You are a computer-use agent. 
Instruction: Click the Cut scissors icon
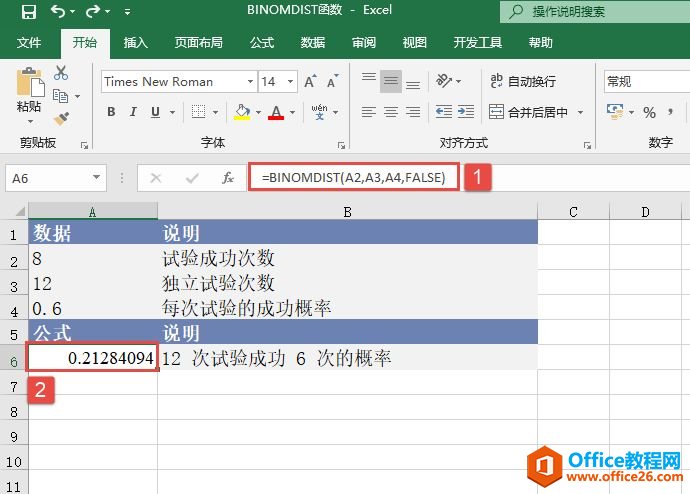pos(61,73)
